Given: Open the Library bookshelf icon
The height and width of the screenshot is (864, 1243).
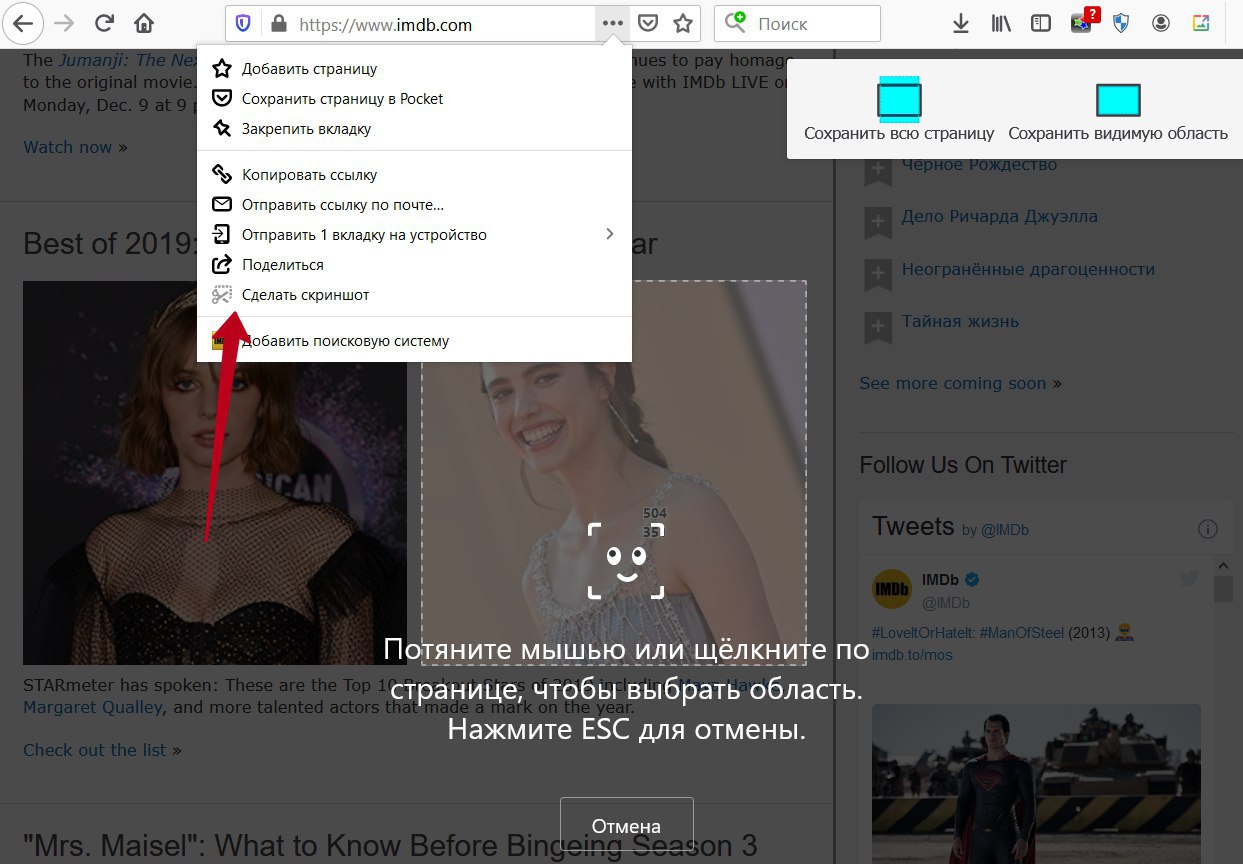Looking at the screenshot, I should click(1001, 23).
